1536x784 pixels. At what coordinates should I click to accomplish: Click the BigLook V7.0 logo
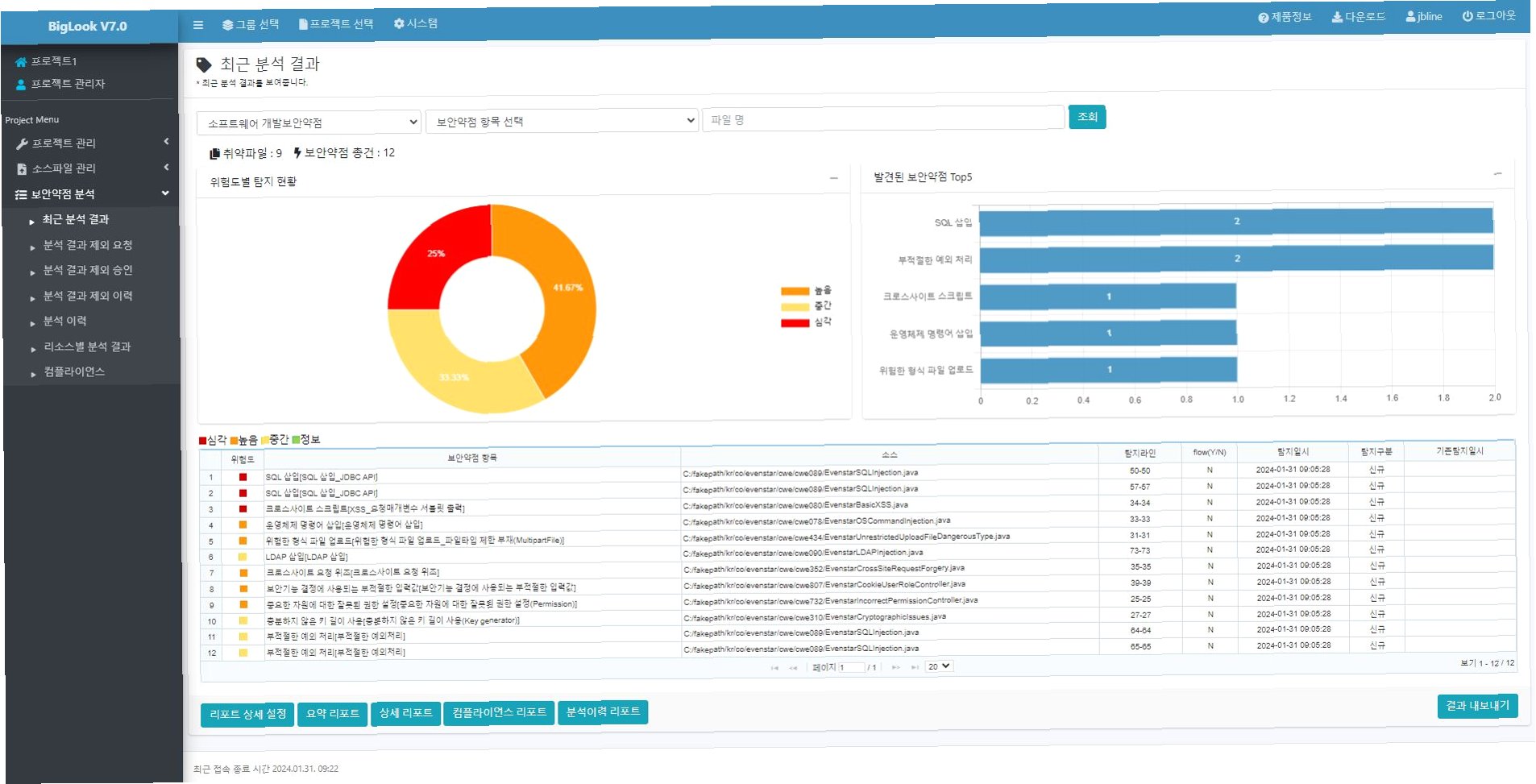click(87, 27)
